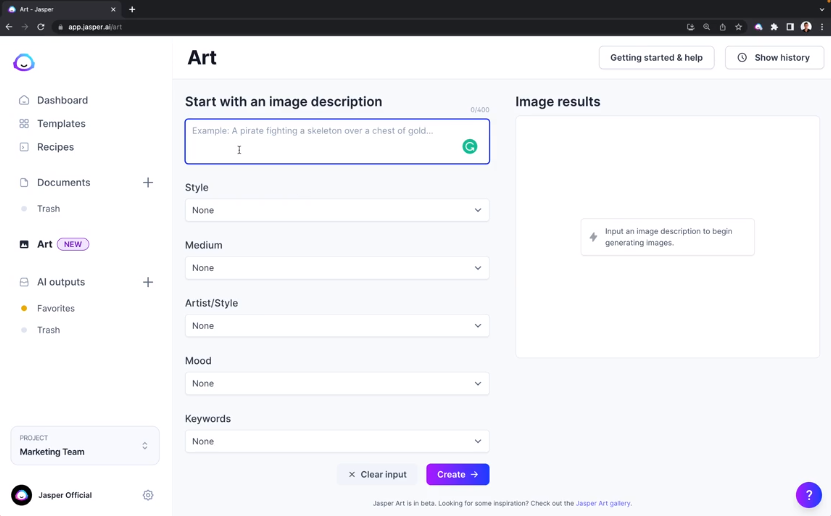This screenshot has height=516, width=831.
Task: Close the Art - Jasper tab
Action: [113, 10]
